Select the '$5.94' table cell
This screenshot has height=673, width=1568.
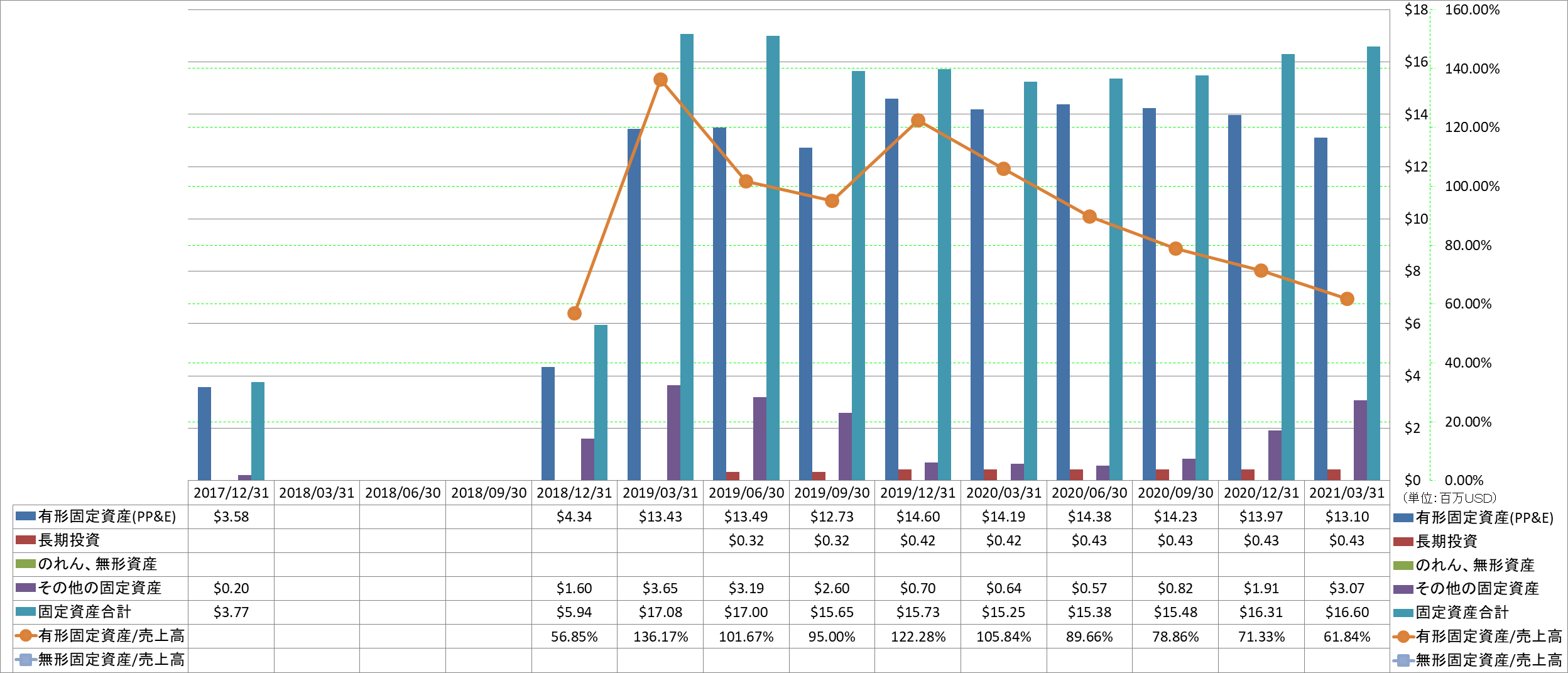[x=574, y=612]
